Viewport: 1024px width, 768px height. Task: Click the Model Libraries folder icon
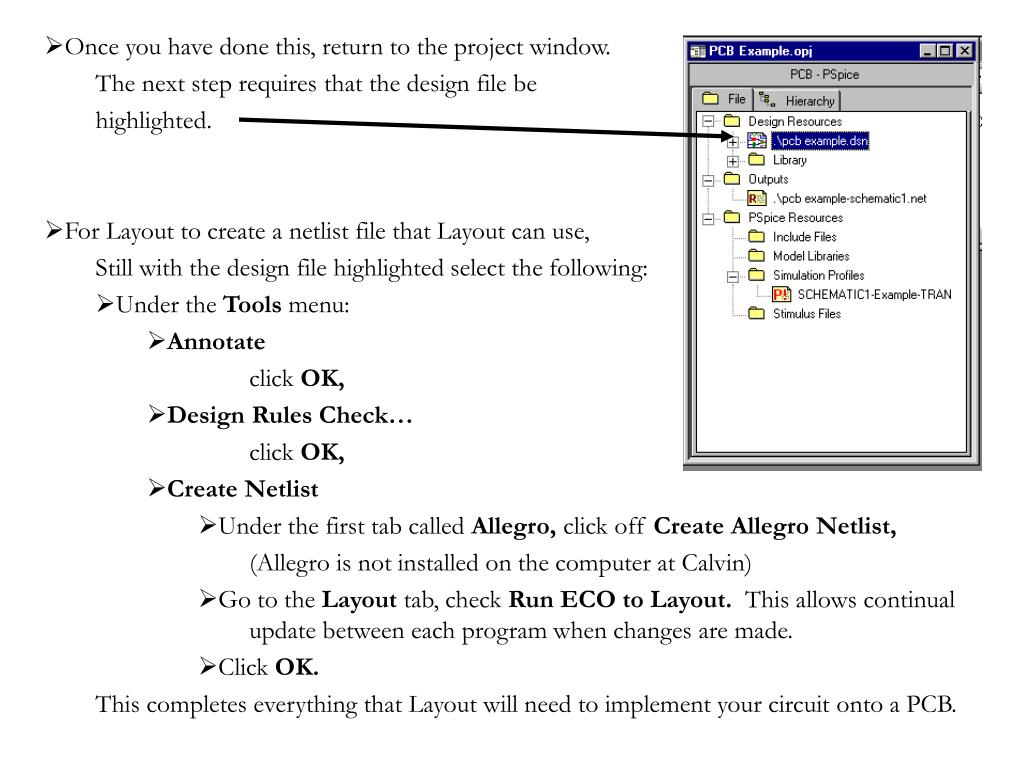[x=757, y=255]
